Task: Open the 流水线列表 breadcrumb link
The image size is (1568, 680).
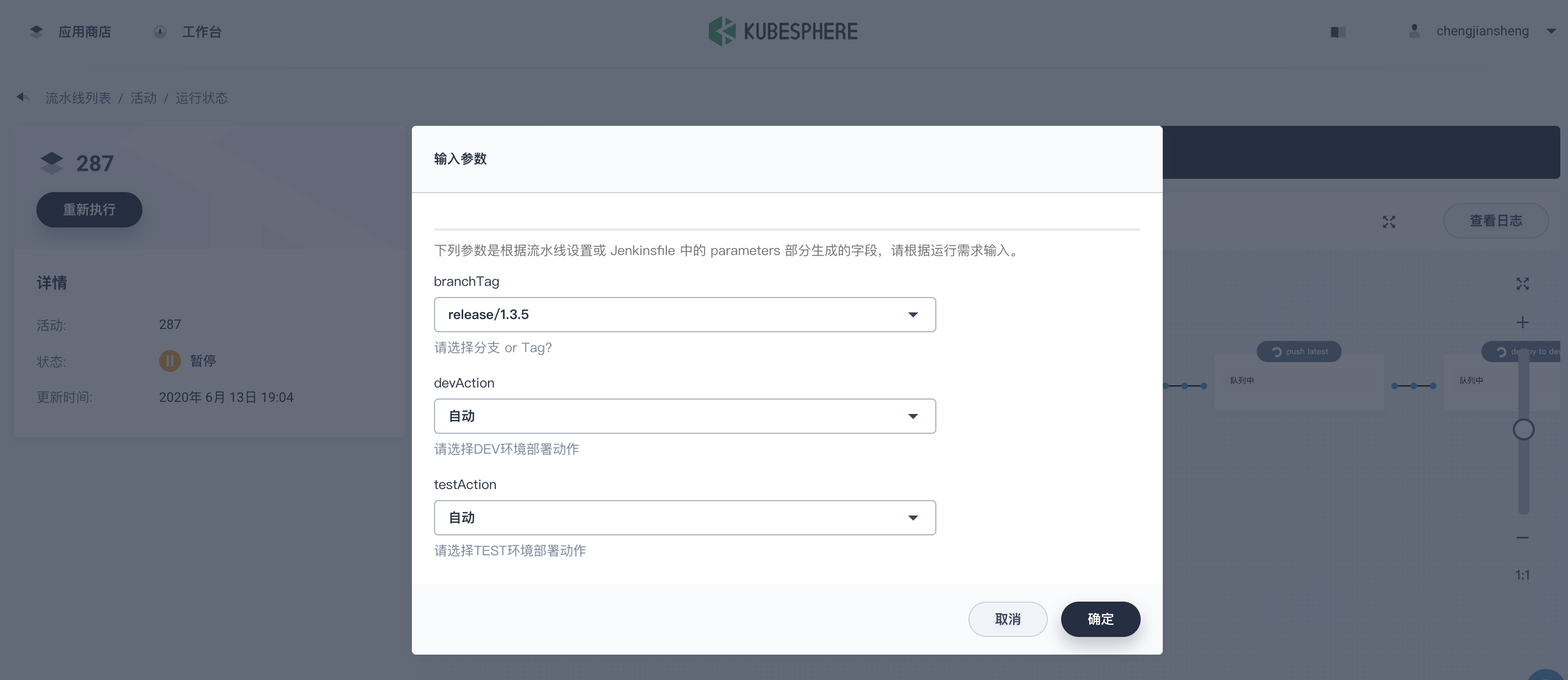Action: [78, 98]
